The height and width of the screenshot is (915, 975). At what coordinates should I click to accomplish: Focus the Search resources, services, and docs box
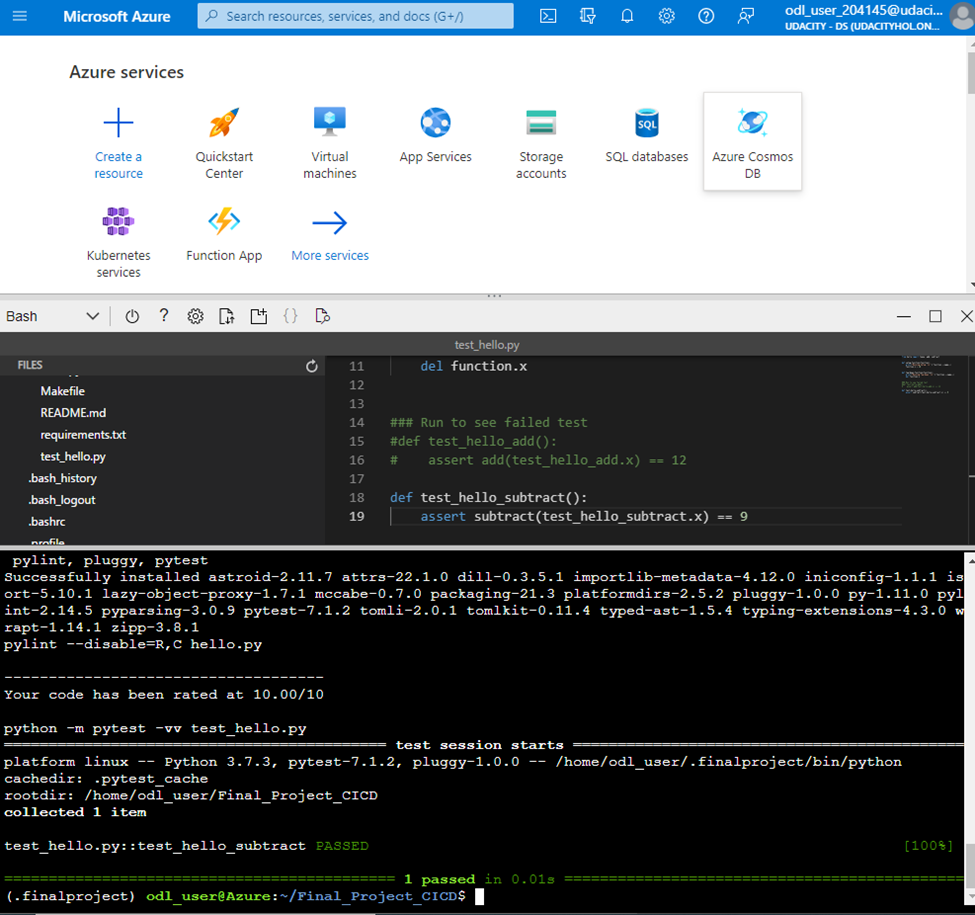355,16
